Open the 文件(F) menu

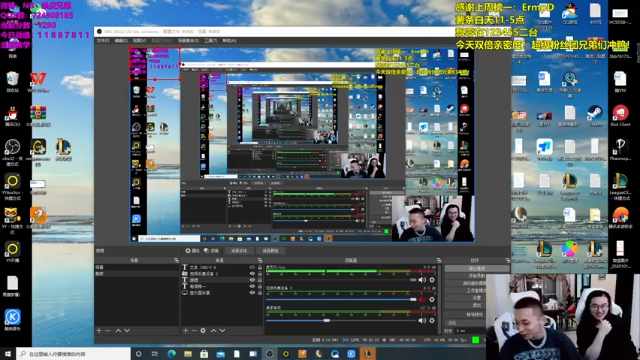point(102,41)
